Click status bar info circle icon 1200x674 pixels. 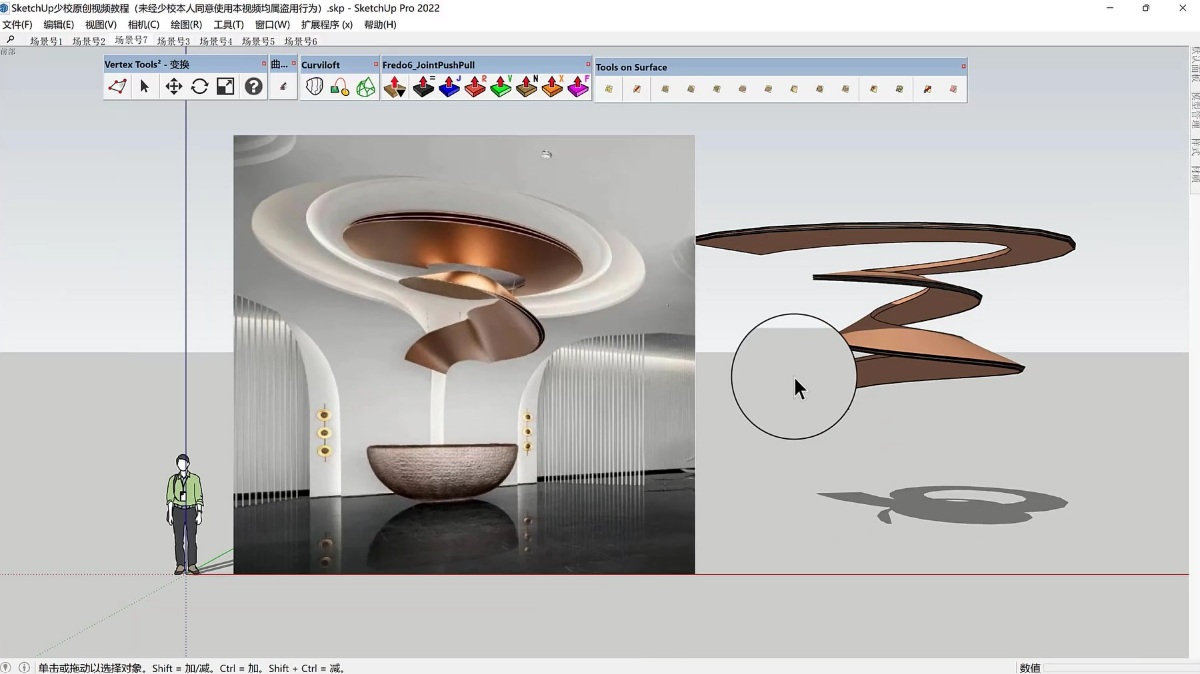[24, 667]
